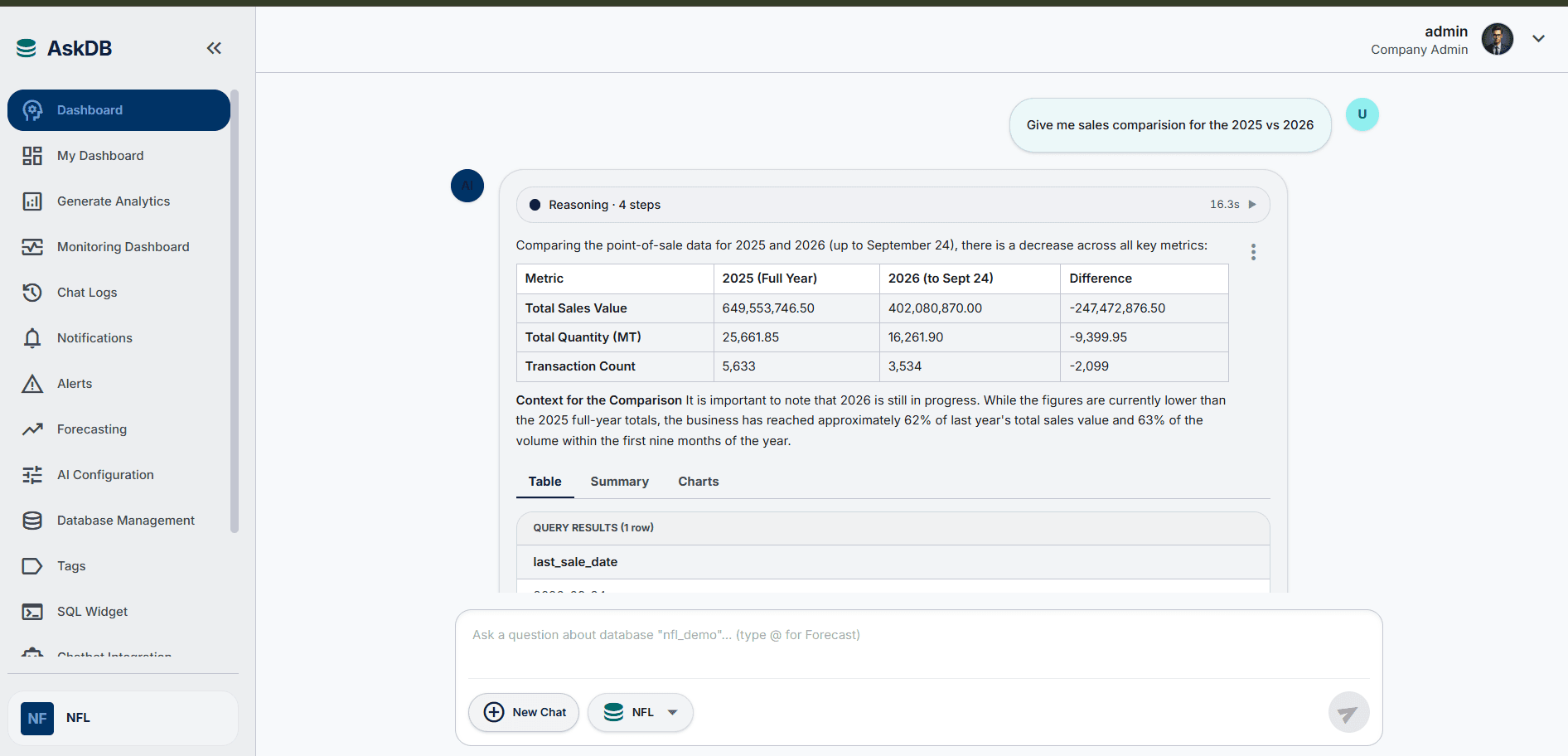Click the Tags menu label
Screen dimensions: 1568x756
(71, 566)
